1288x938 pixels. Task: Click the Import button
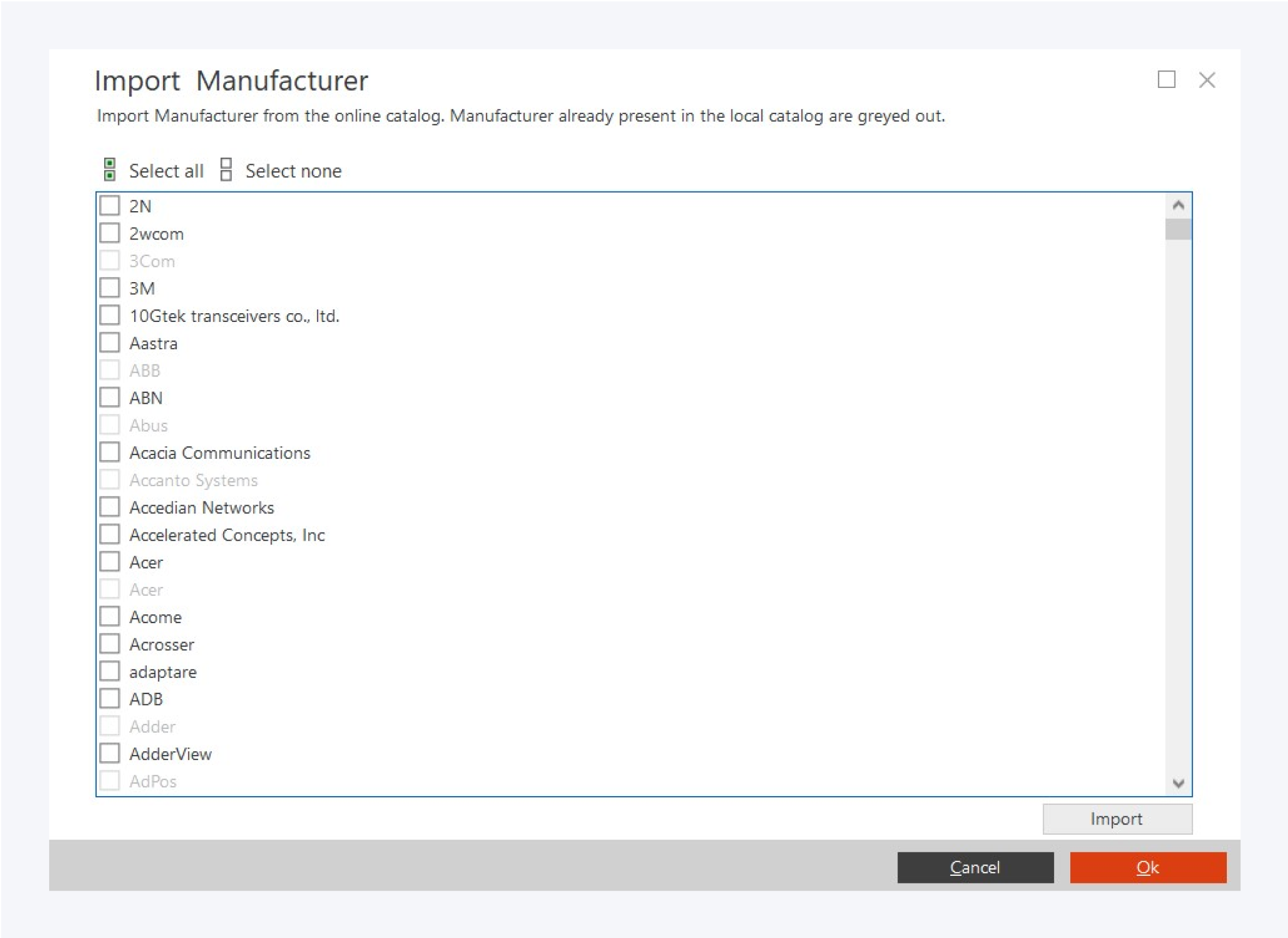[x=1117, y=818]
